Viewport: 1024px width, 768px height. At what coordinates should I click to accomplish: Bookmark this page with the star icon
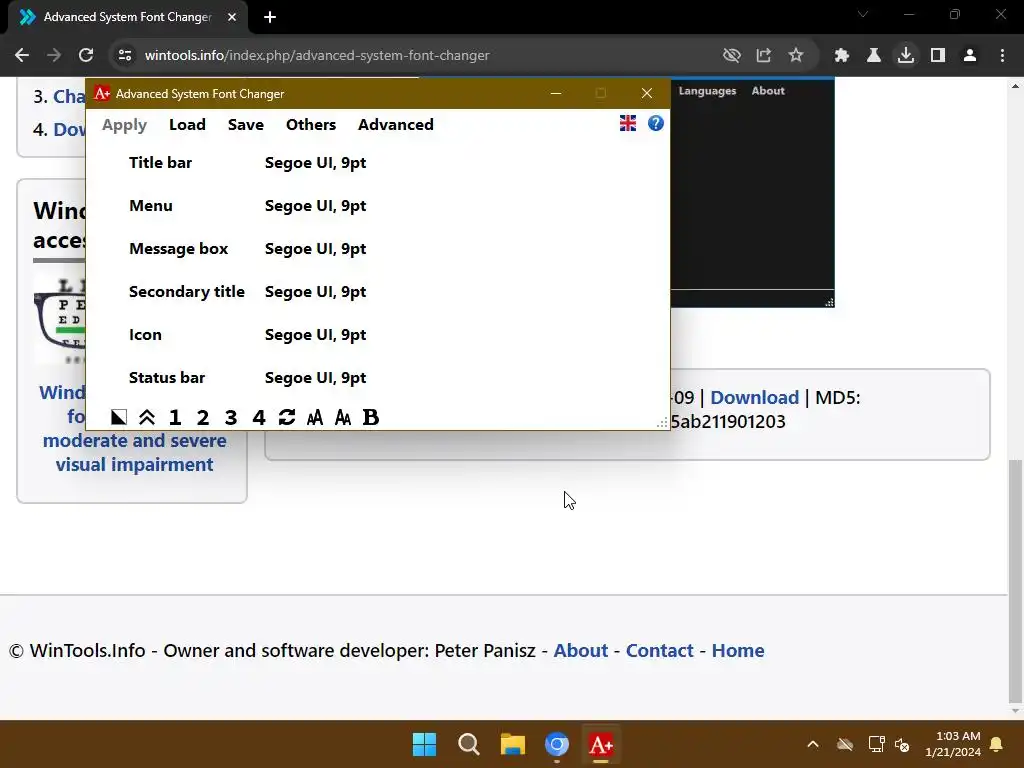tap(795, 56)
